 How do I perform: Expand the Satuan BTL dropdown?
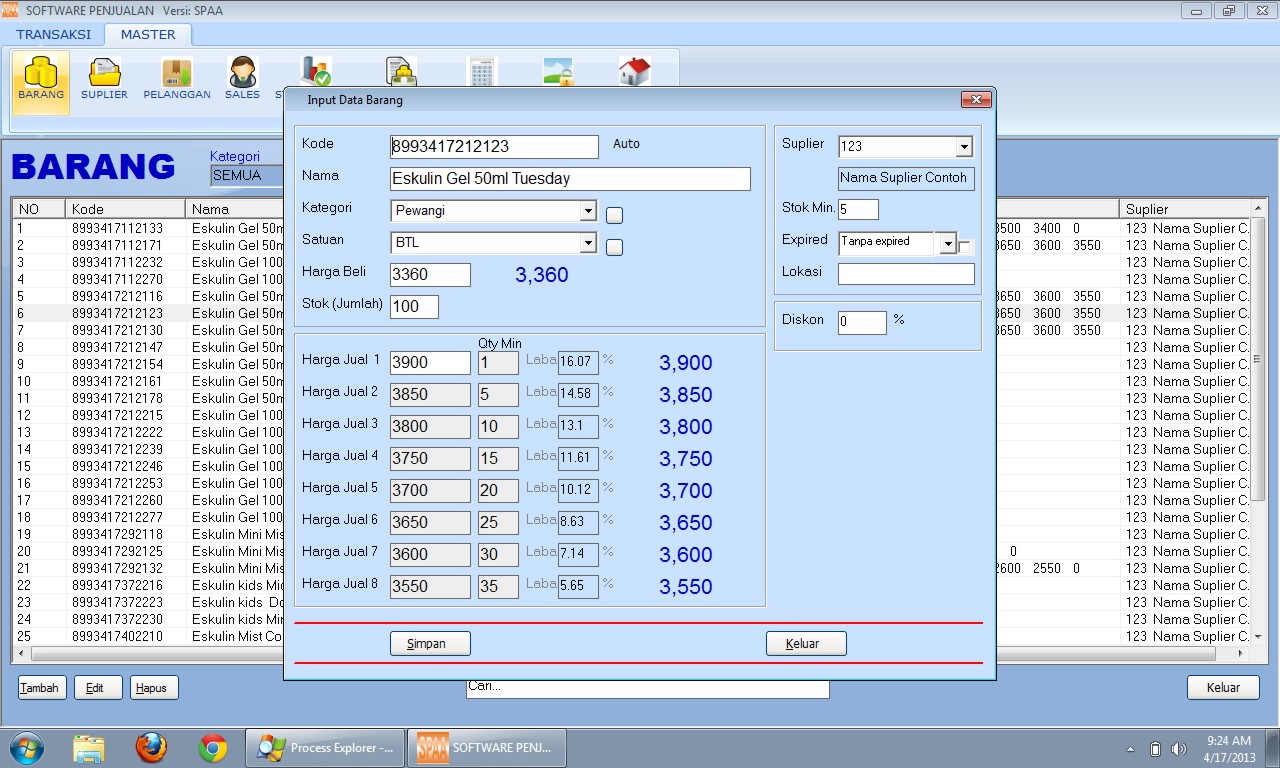[588, 243]
